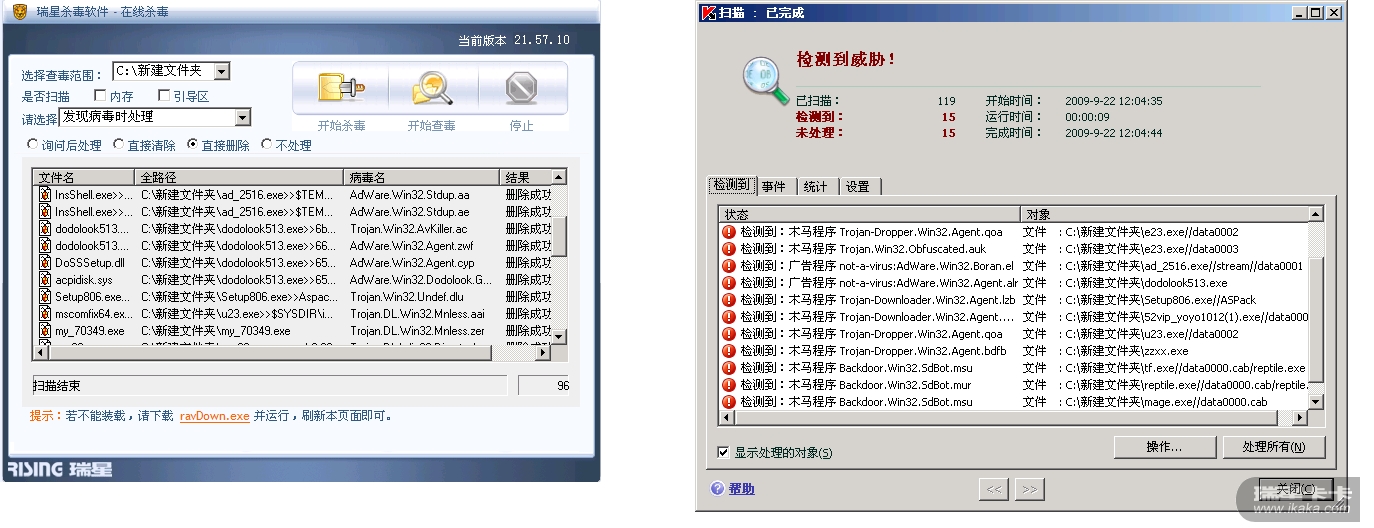Screen dimensions: 1374x528
Task: Select the 询问后处理 radio button
Action: (x=32, y=145)
